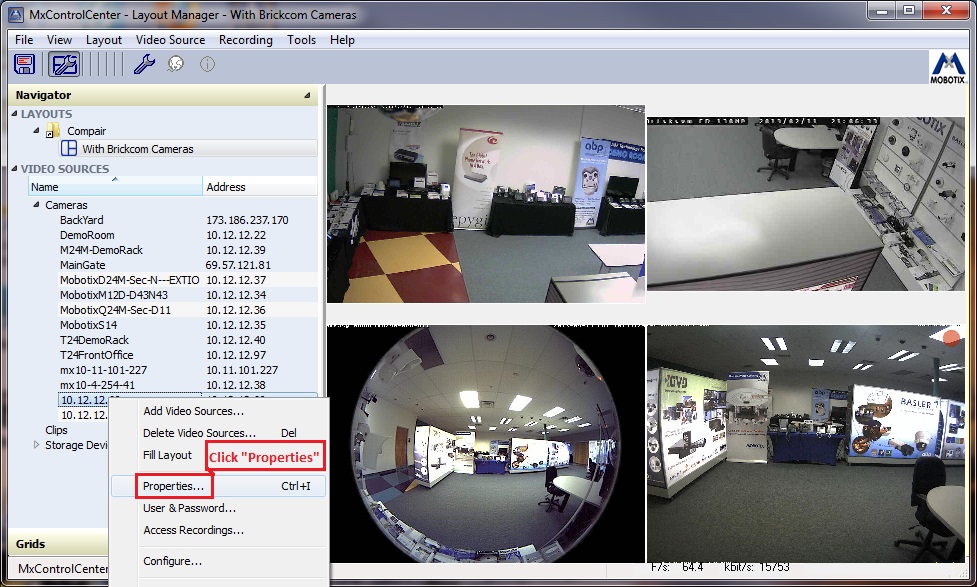Select the top-right overhead desk camera view
Viewport: 977px width, 587px height.
click(806, 204)
